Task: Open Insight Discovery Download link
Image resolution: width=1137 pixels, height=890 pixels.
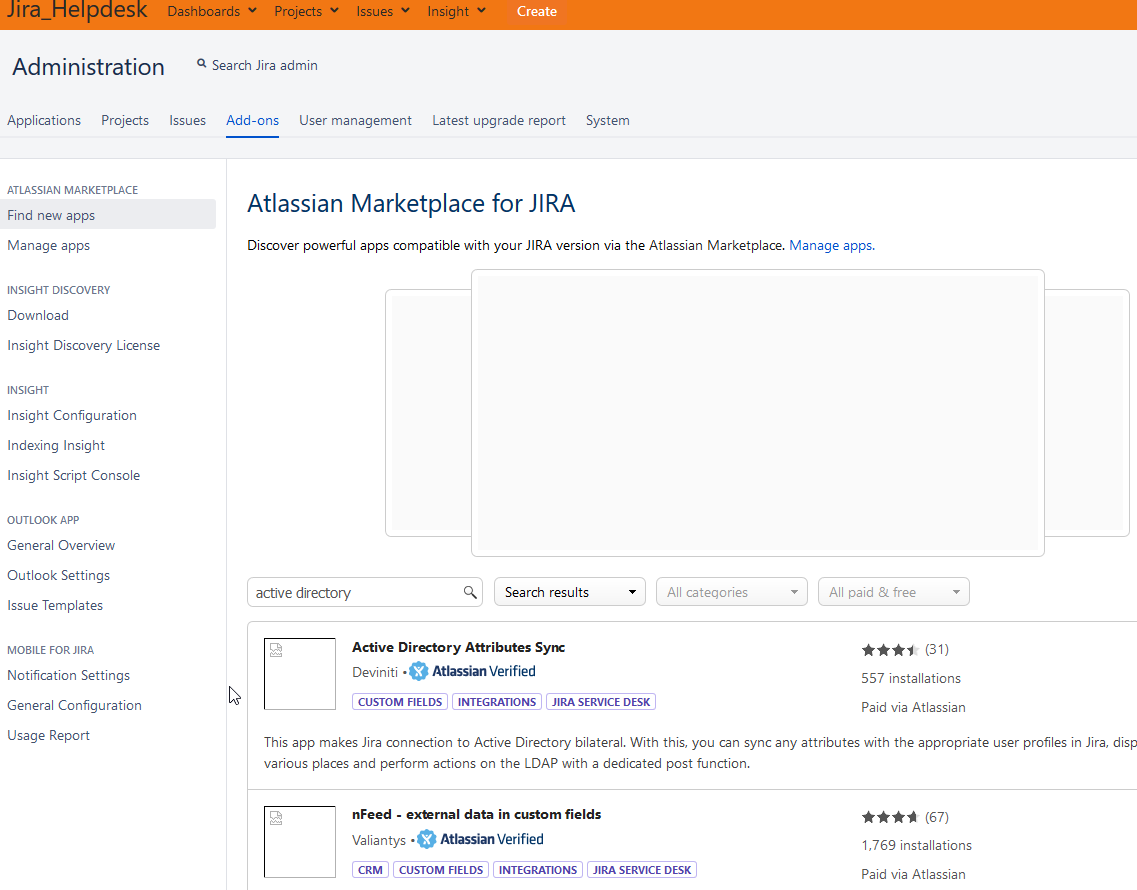Action: click(38, 316)
